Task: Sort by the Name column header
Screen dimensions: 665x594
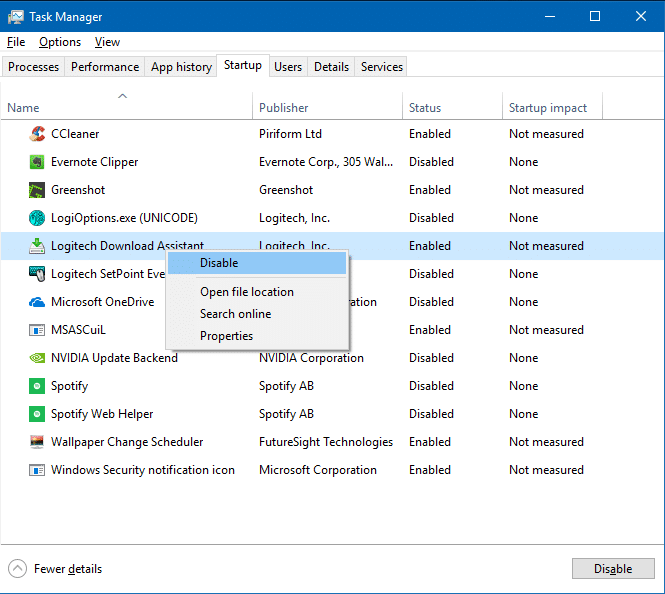Action: (x=126, y=108)
